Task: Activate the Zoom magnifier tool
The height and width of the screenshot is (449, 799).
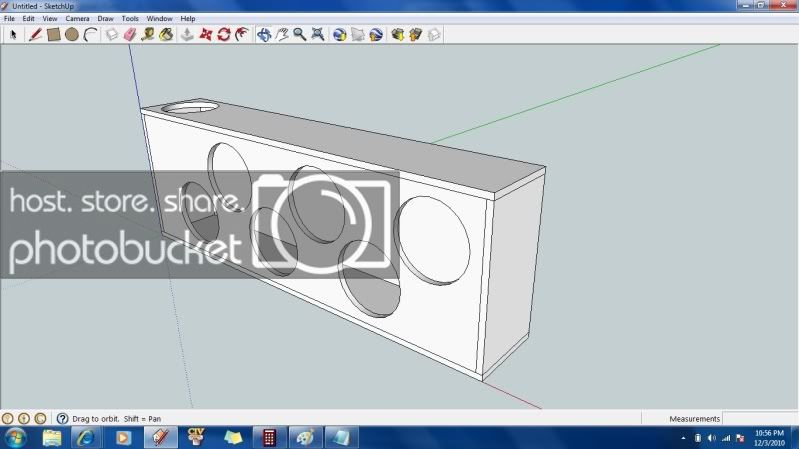Action: tap(300, 35)
